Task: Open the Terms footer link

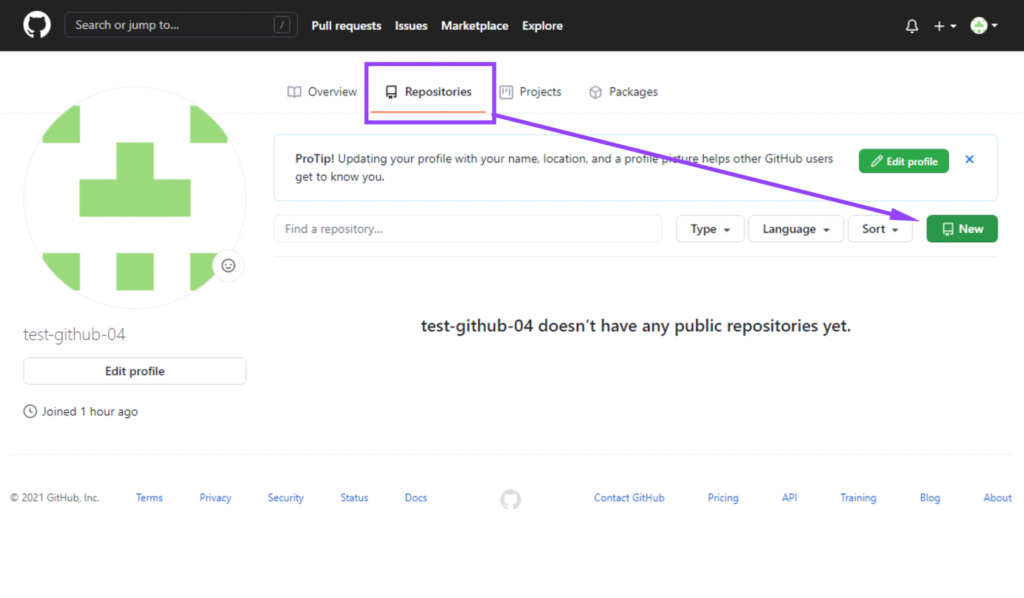Action: (149, 497)
